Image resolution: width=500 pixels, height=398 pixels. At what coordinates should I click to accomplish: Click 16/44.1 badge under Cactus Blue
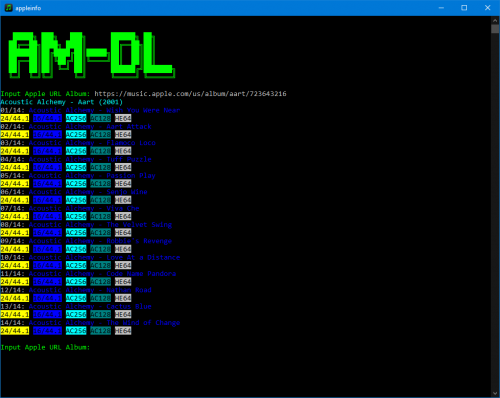[47, 314]
